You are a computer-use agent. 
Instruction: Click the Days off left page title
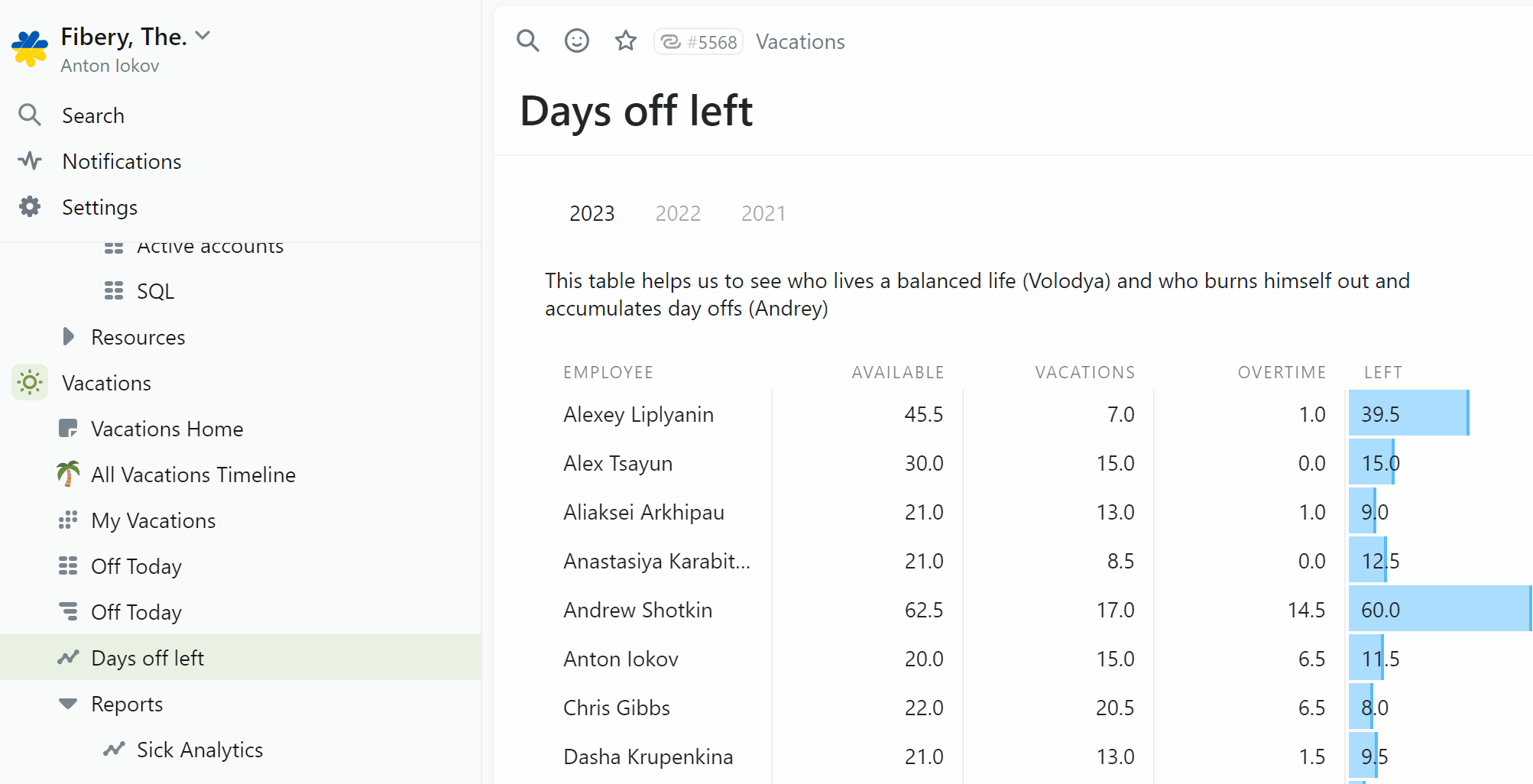636,112
